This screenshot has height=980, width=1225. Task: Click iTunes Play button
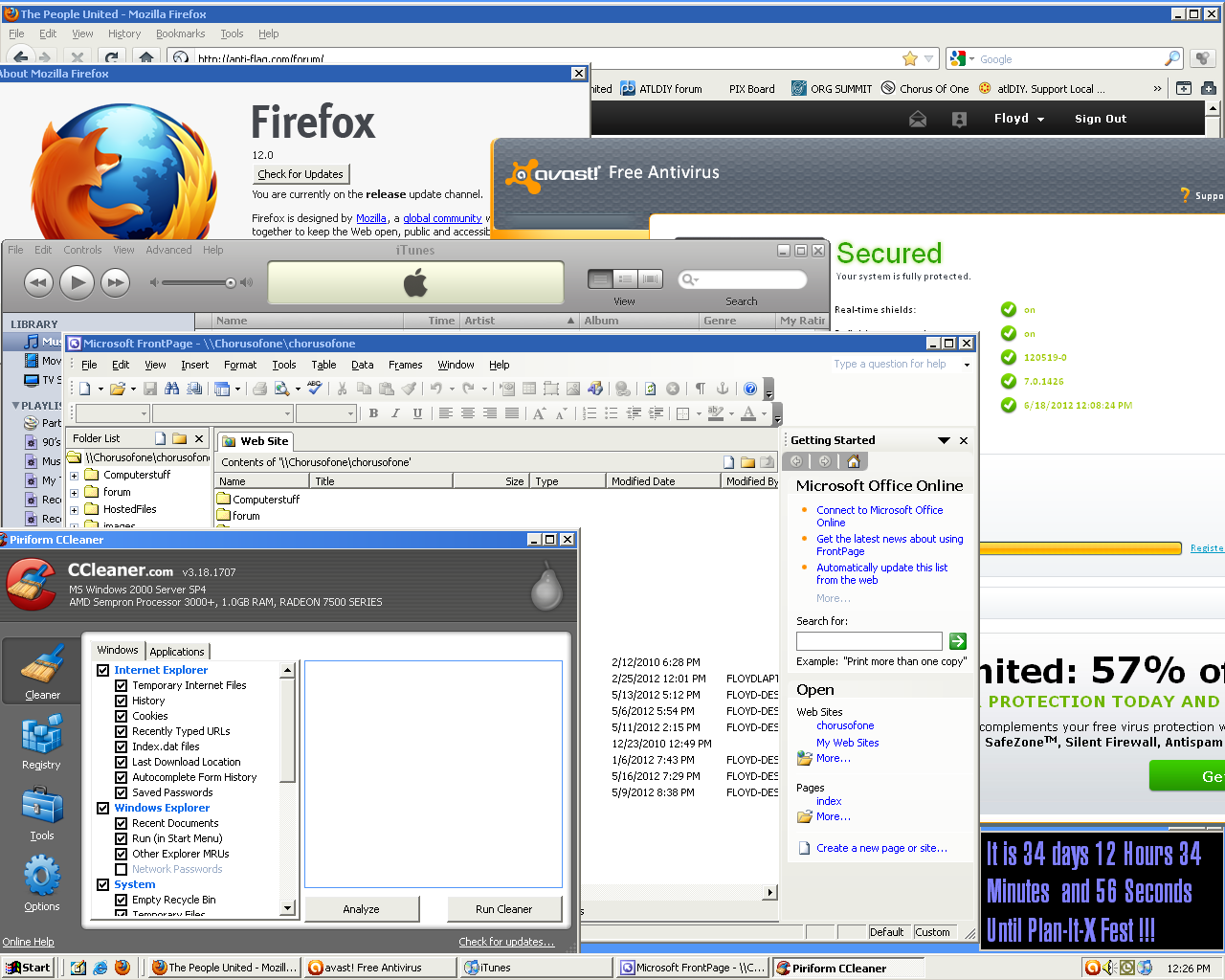click(77, 282)
